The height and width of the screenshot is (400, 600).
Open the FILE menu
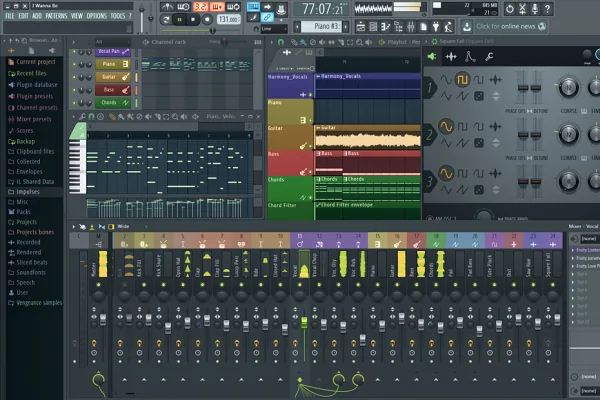click(10, 16)
